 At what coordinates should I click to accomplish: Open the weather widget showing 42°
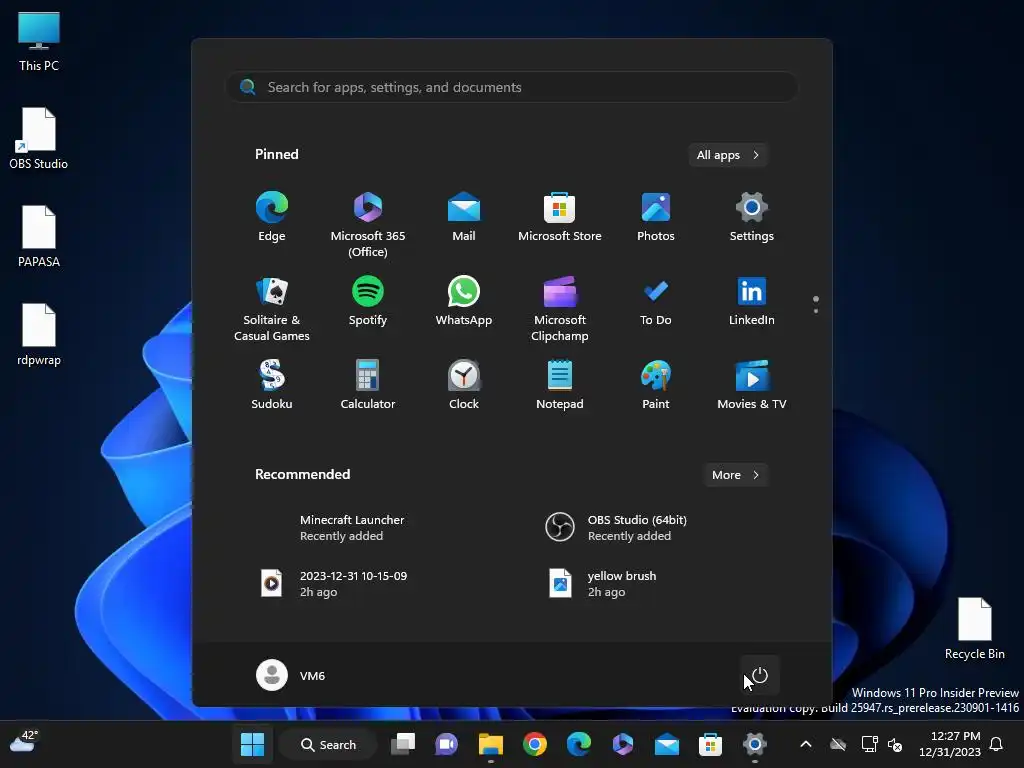24,741
